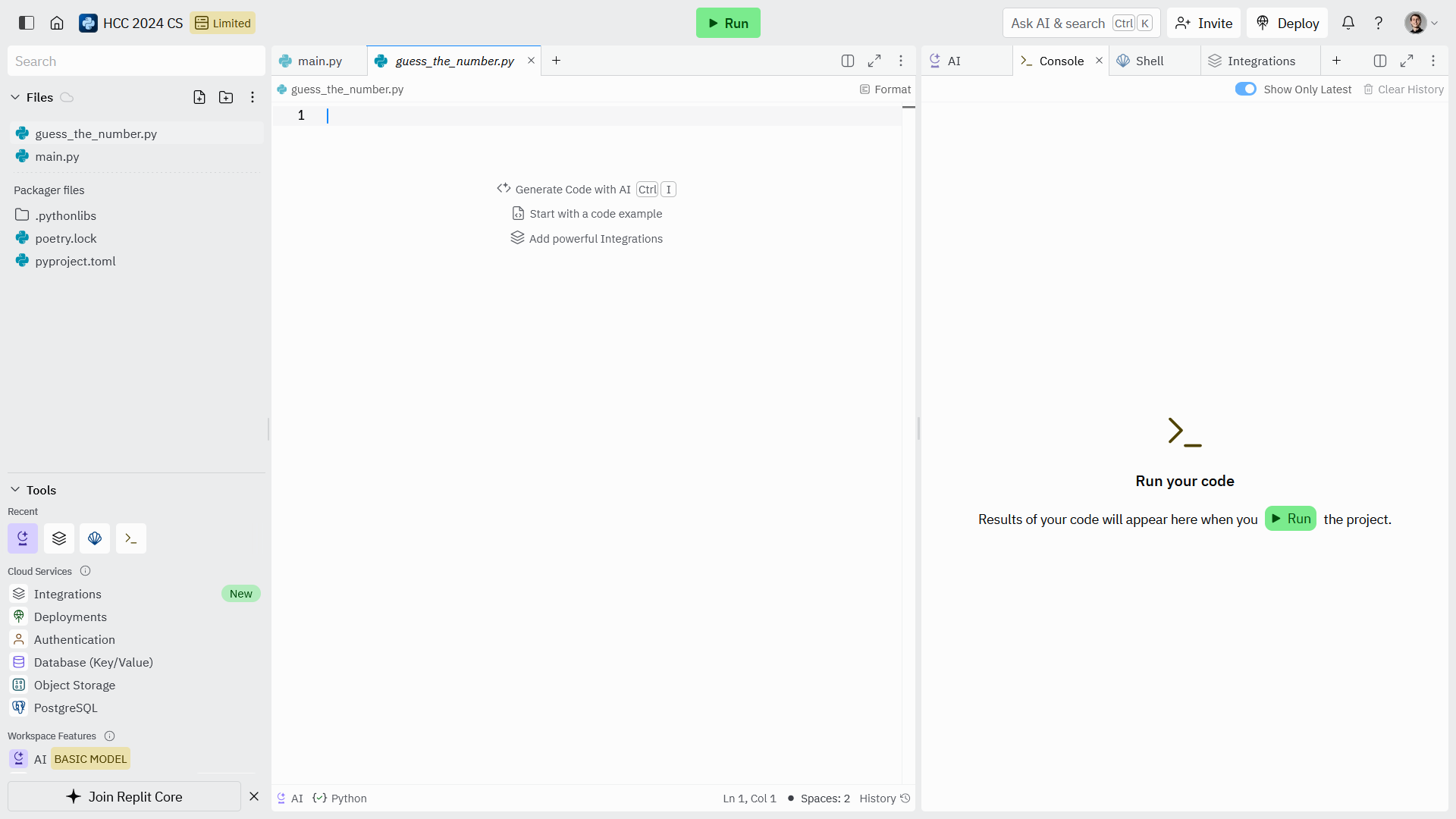This screenshot has width=1456, height=819.
Task: Open the Console tool in Recent tools
Action: 131,538
